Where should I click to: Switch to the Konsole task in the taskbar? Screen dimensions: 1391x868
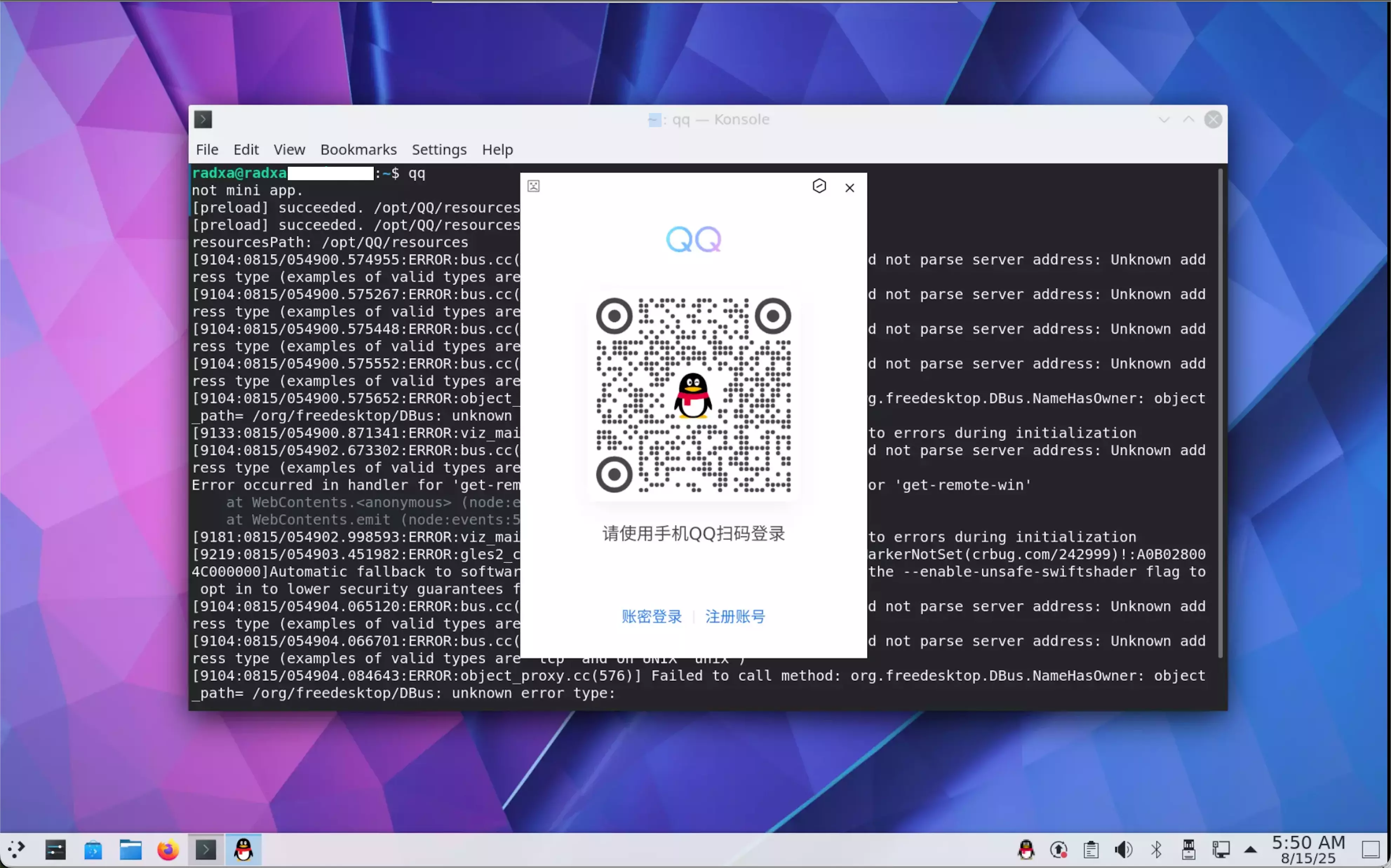pyautogui.click(x=206, y=850)
